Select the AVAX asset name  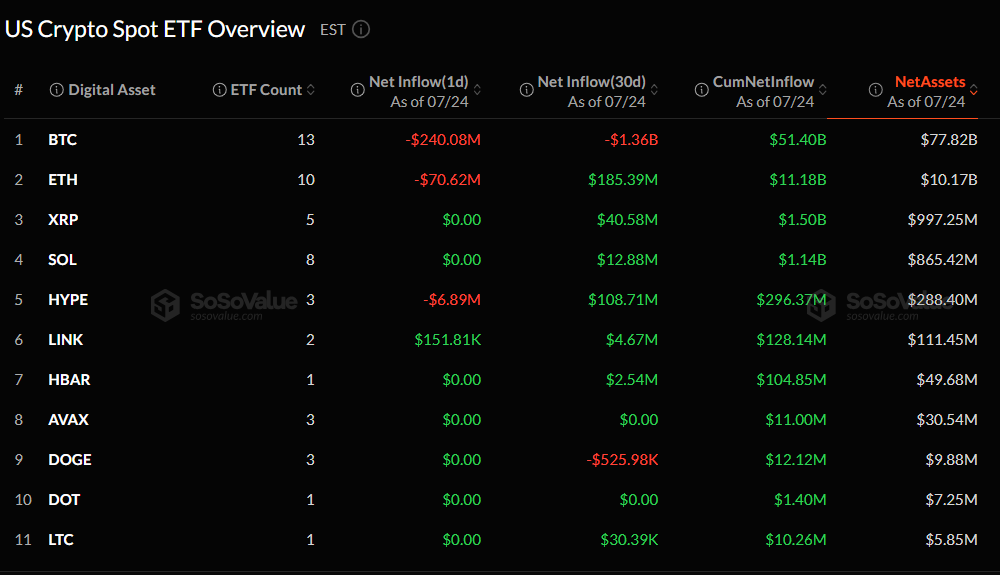68,419
